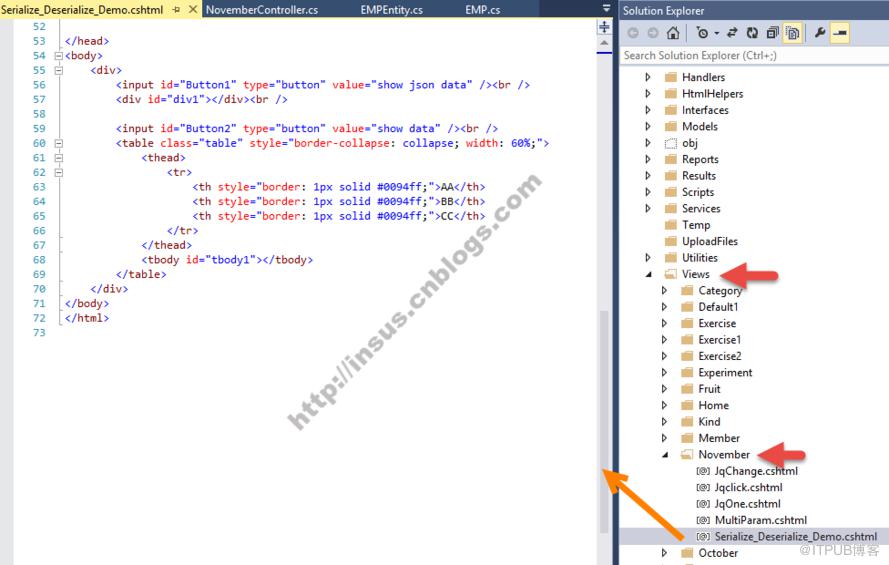Click the JqChange.cshtml file icon

pos(703,471)
